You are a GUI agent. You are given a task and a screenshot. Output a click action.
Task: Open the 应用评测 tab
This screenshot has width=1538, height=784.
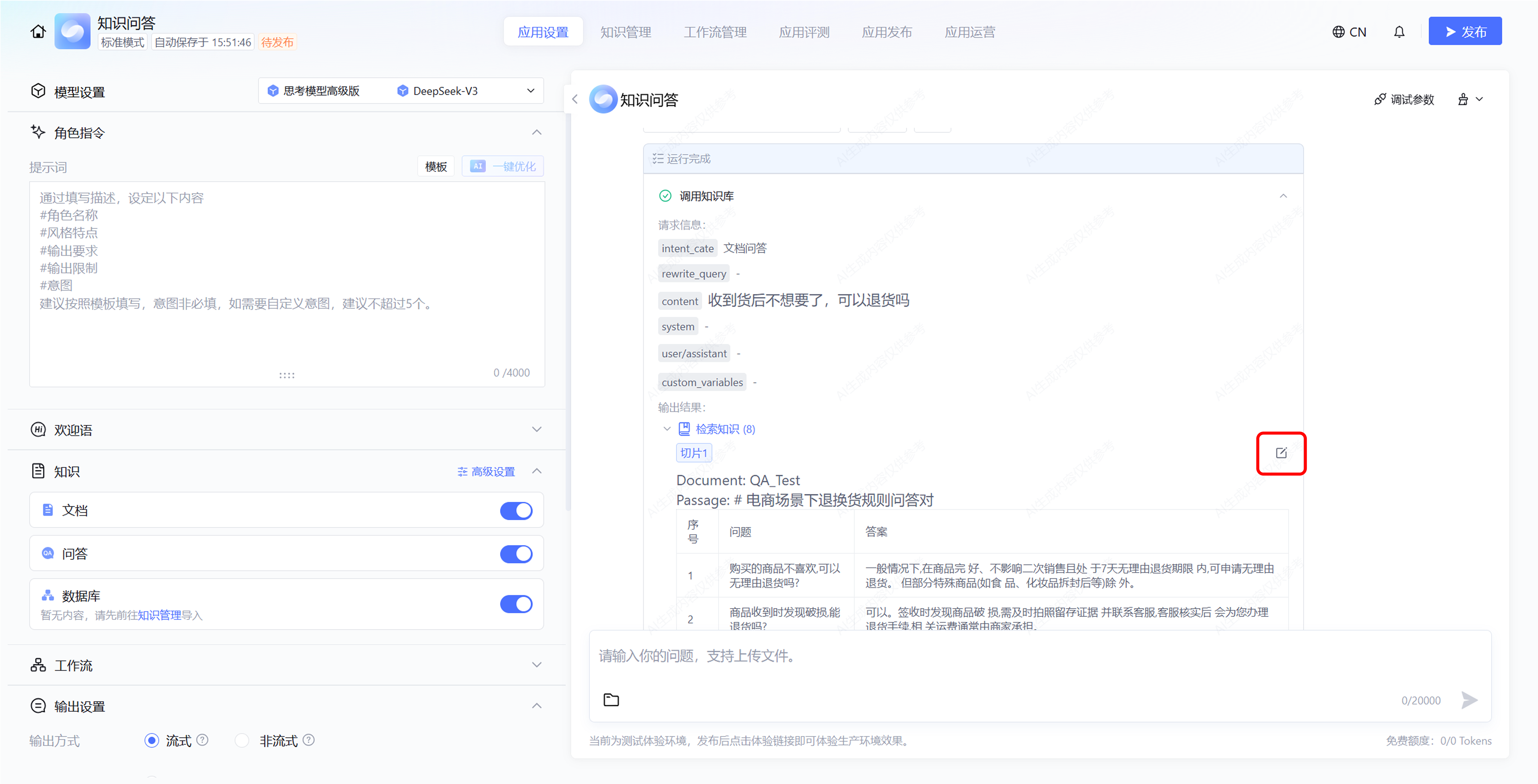tap(804, 32)
